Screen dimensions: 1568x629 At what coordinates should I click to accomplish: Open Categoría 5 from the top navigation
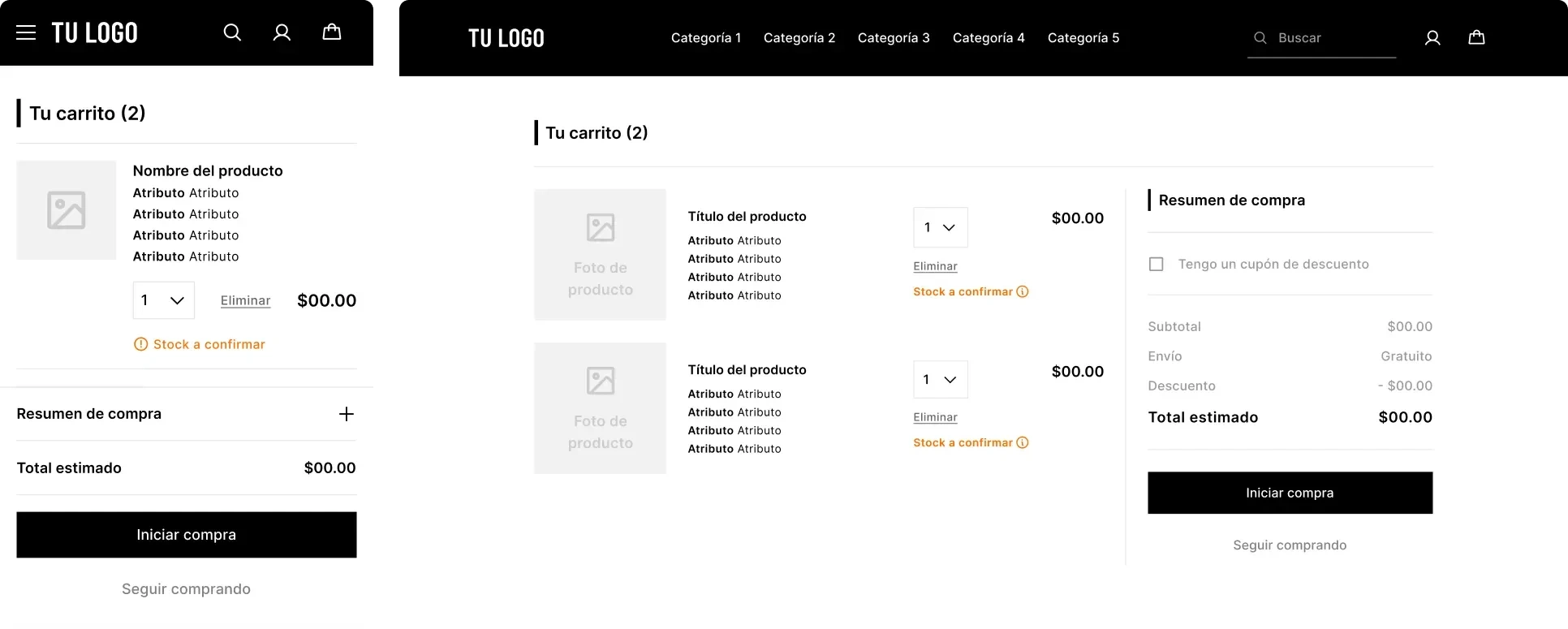coord(1083,38)
